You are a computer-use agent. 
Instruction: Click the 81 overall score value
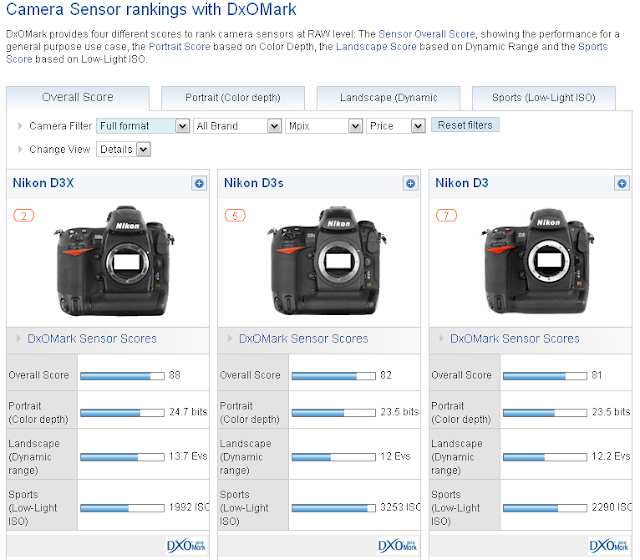[597, 375]
